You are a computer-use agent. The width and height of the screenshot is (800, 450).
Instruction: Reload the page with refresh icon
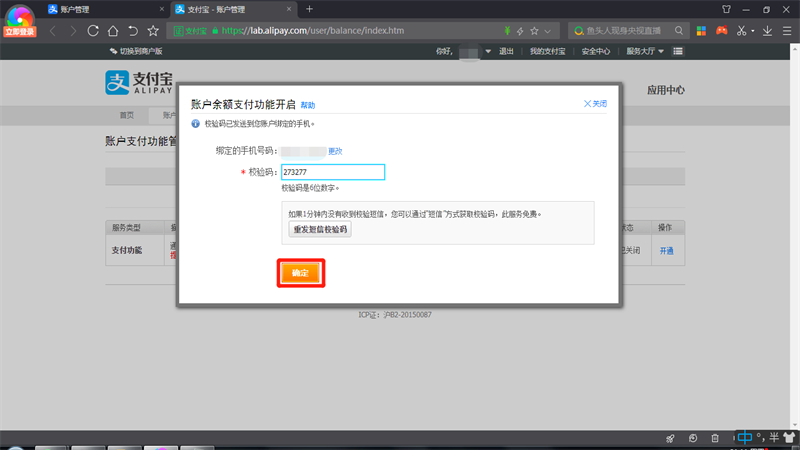93,31
